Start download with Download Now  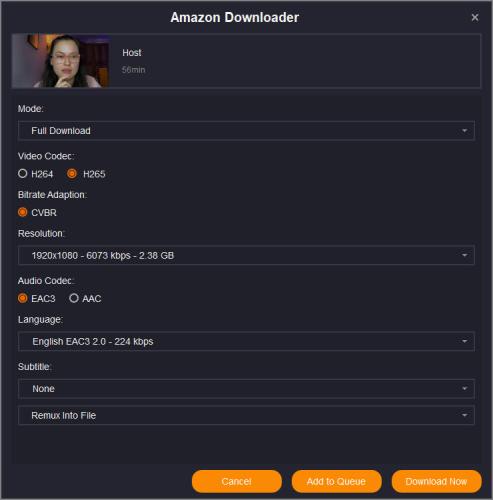(x=436, y=481)
